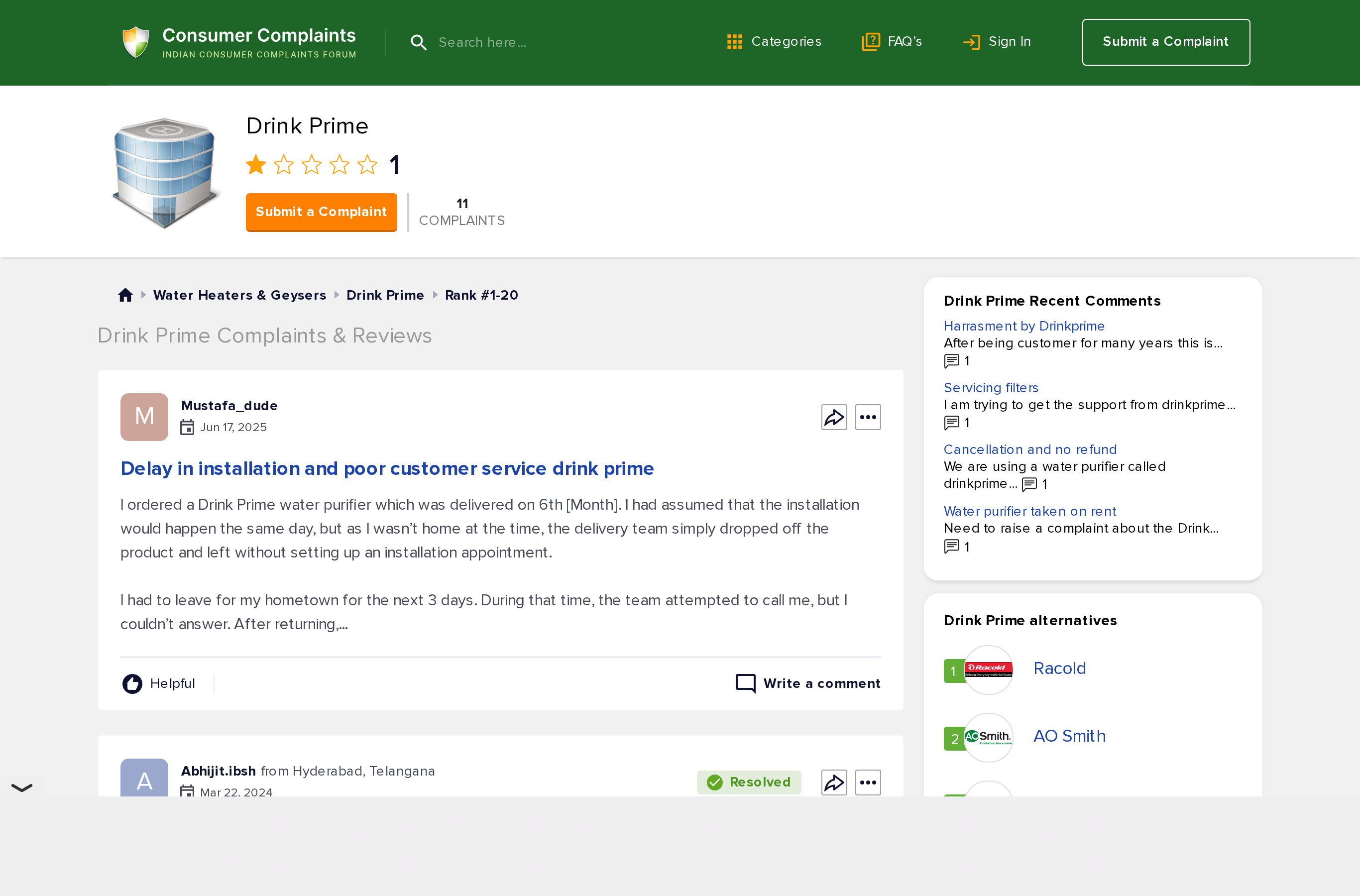Click the Drink Prime building image

pos(165,173)
